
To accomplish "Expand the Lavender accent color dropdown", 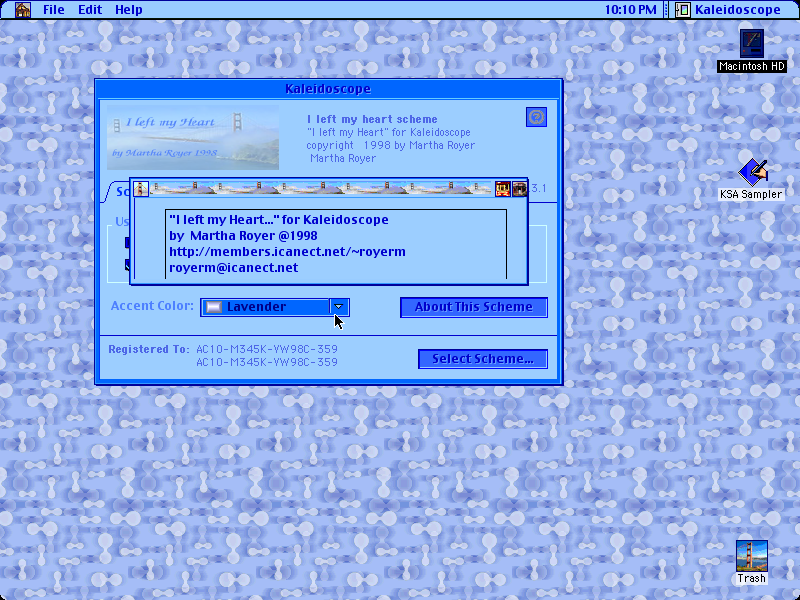I will pos(275,307).
